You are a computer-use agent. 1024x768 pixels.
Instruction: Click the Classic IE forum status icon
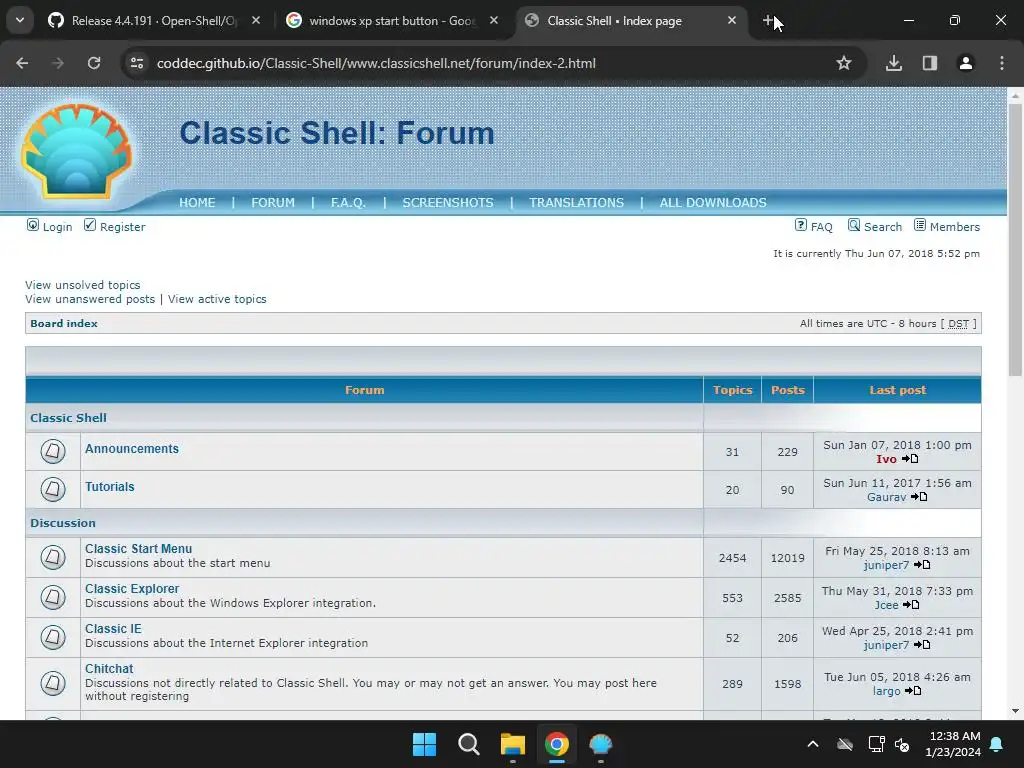click(x=53, y=637)
